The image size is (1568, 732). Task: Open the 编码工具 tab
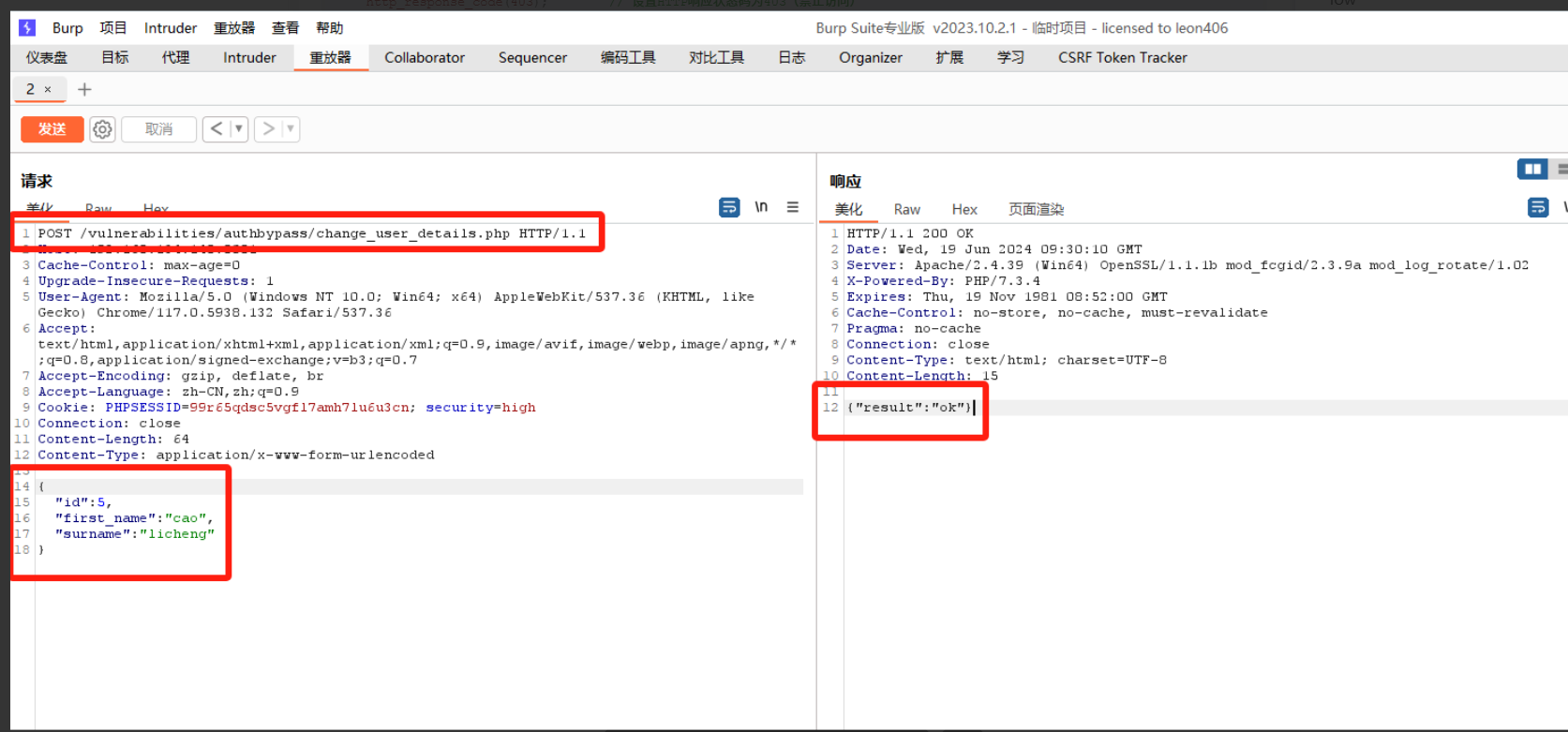(628, 57)
